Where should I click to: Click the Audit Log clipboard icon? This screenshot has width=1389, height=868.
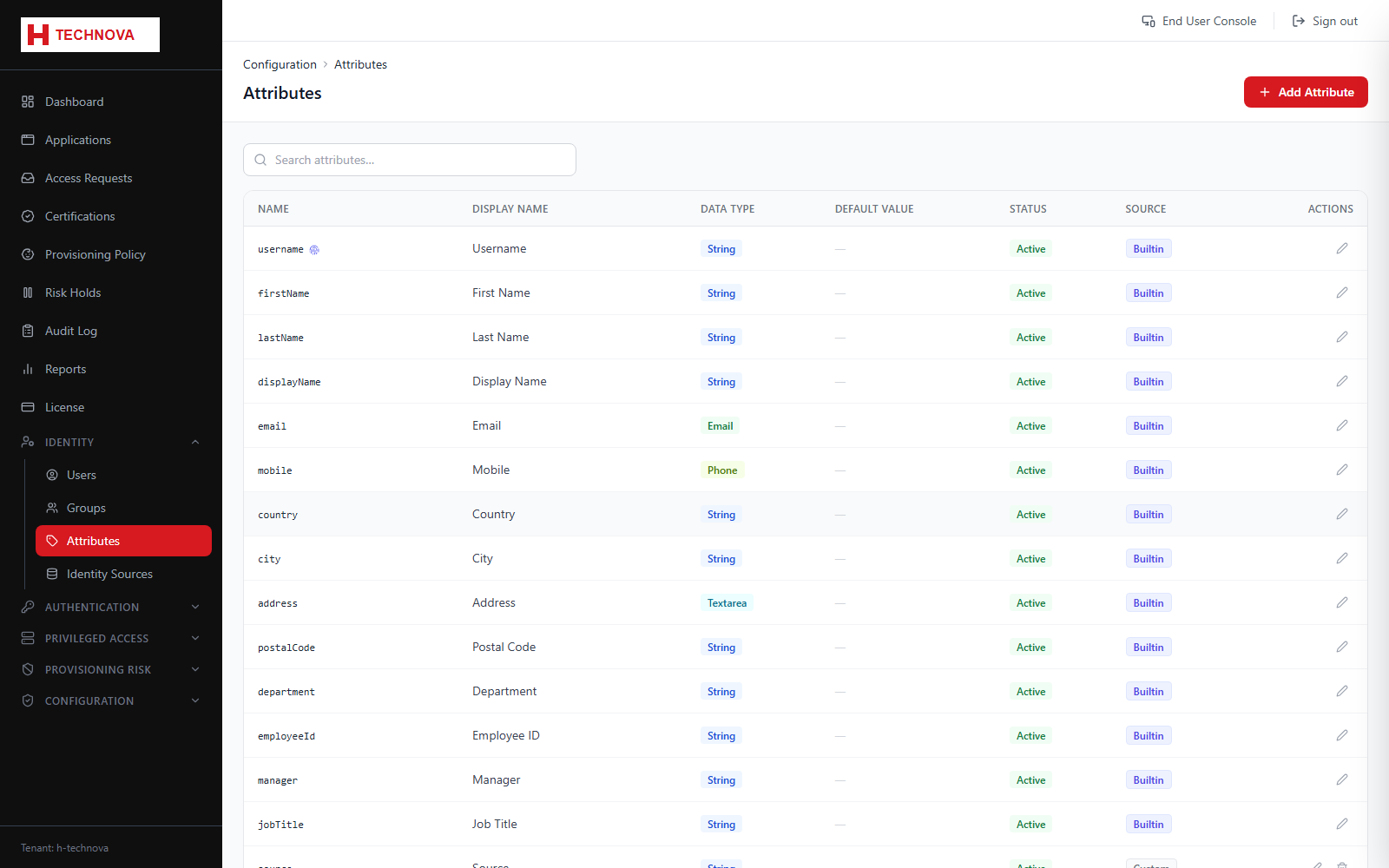(x=28, y=331)
